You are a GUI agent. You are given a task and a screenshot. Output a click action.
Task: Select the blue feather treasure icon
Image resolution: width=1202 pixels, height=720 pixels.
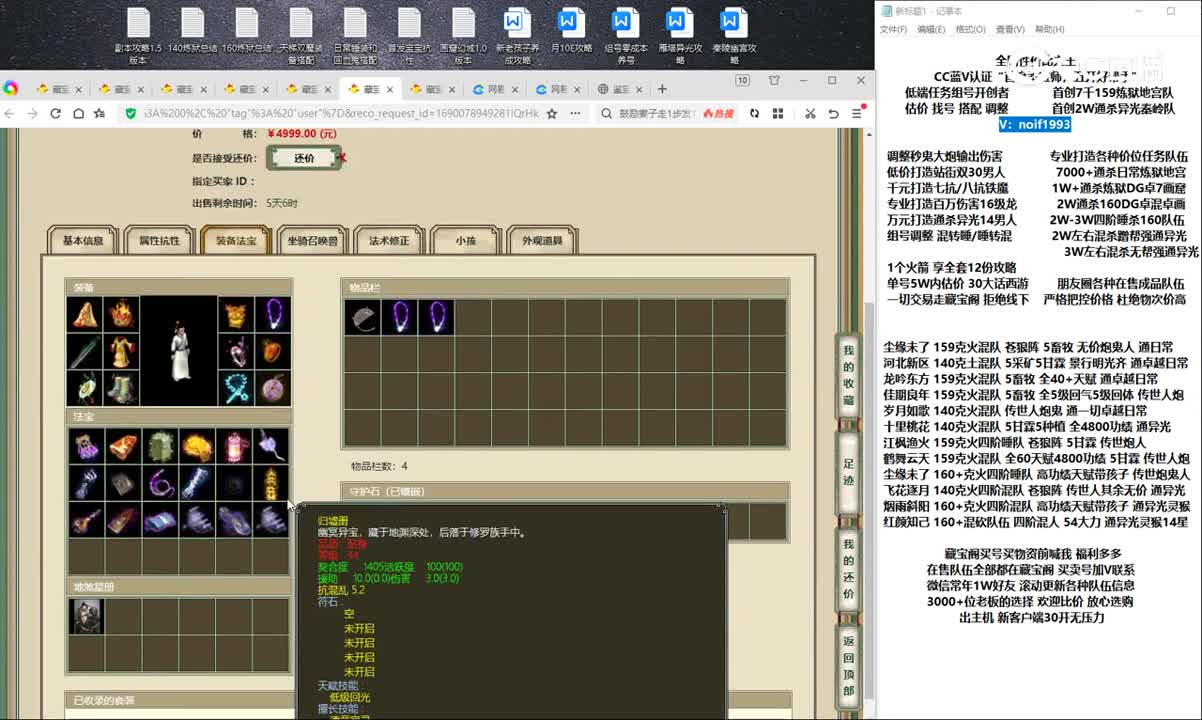coord(197,483)
